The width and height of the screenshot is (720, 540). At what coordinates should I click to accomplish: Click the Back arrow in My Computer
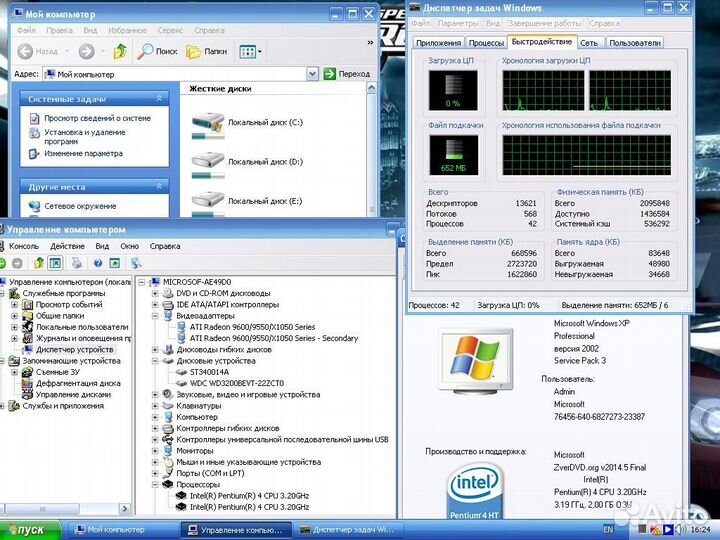pos(25,51)
